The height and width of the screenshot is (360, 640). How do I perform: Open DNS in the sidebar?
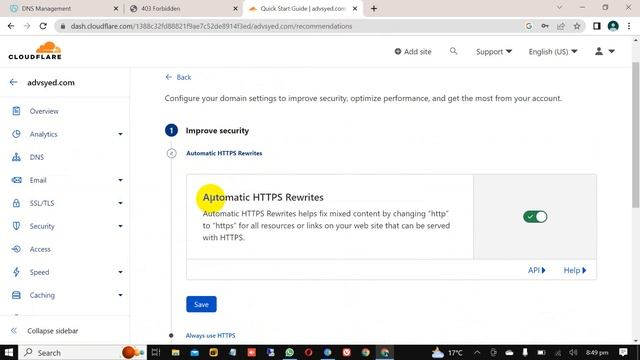coord(37,157)
